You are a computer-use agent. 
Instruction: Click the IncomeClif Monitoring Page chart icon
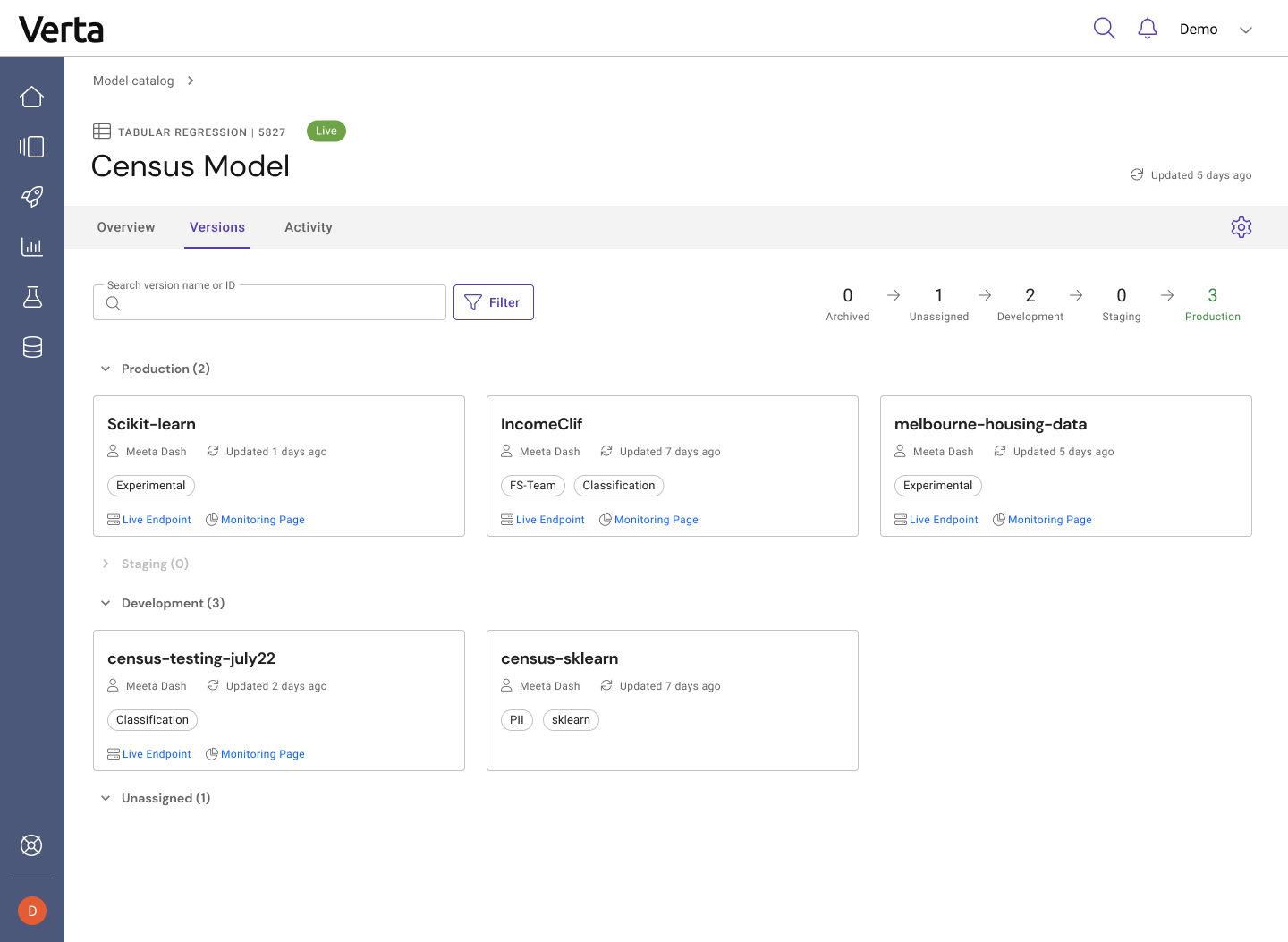(606, 520)
